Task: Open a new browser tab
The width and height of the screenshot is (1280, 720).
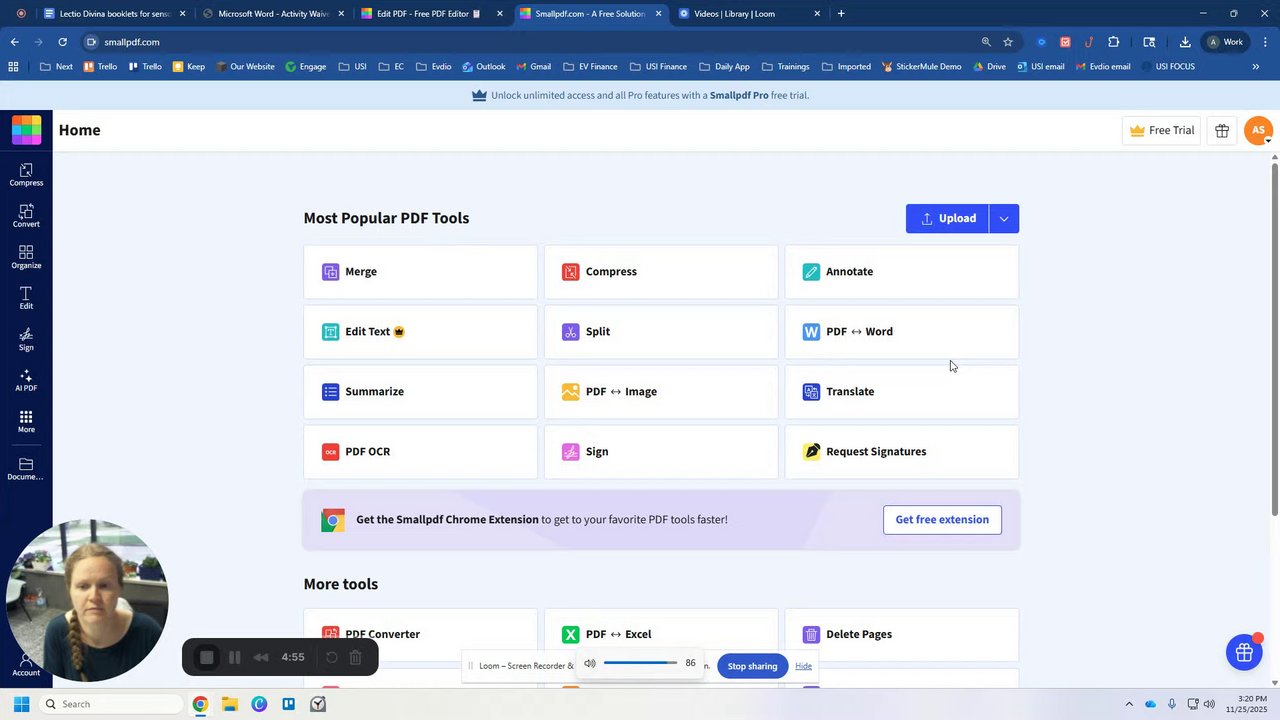Action: click(x=841, y=14)
